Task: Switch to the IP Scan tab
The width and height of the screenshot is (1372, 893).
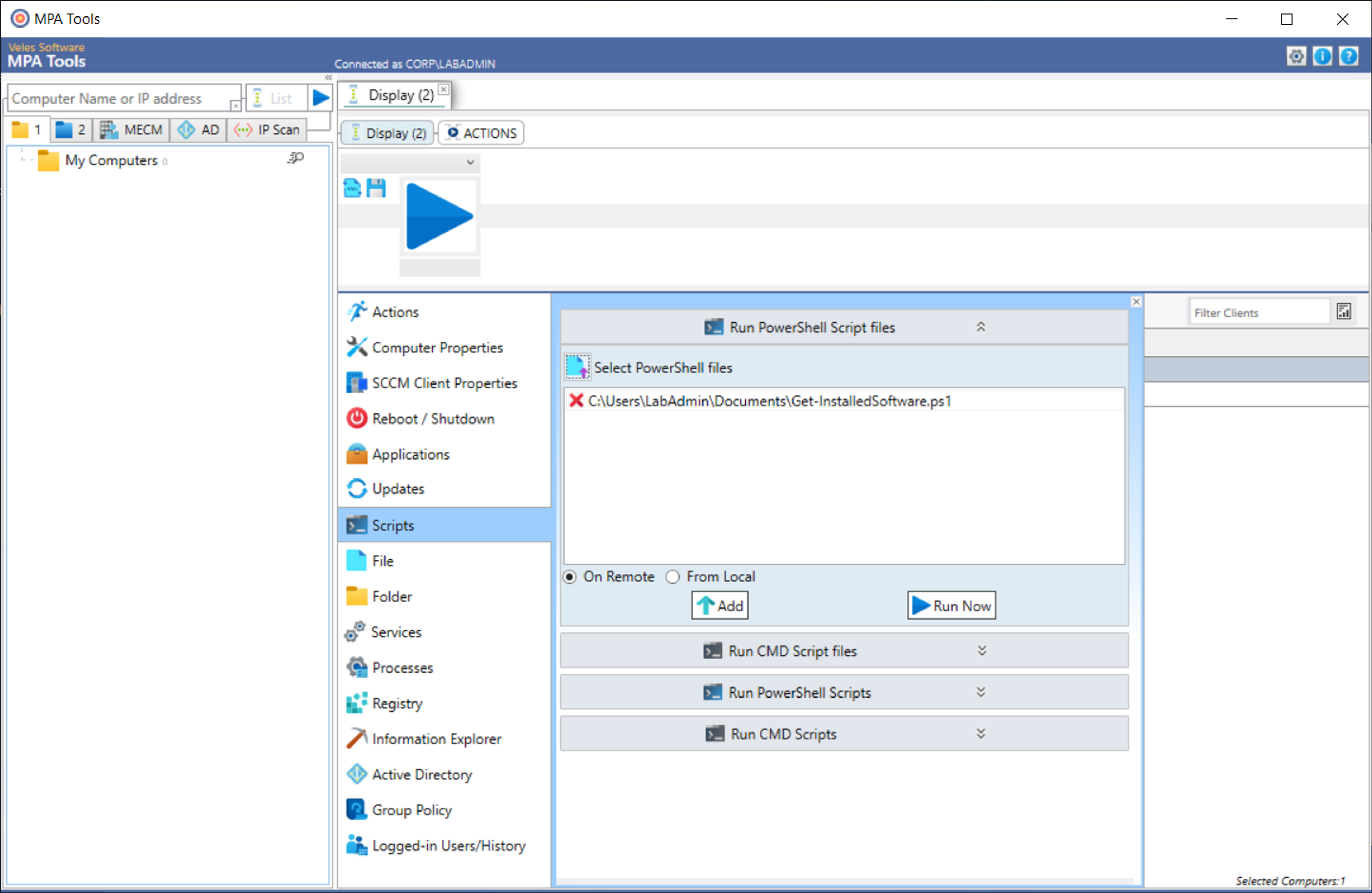Action: (267, 130)
